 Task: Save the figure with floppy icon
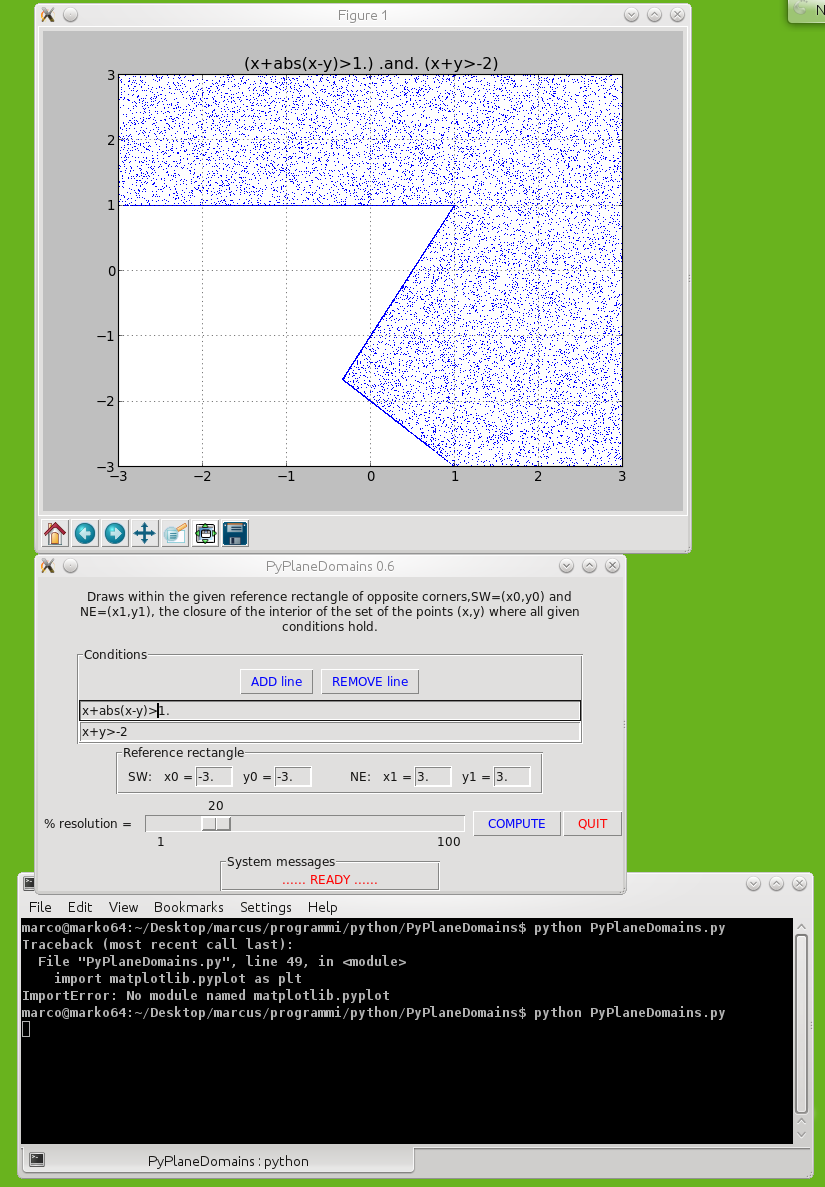point(235,534)
